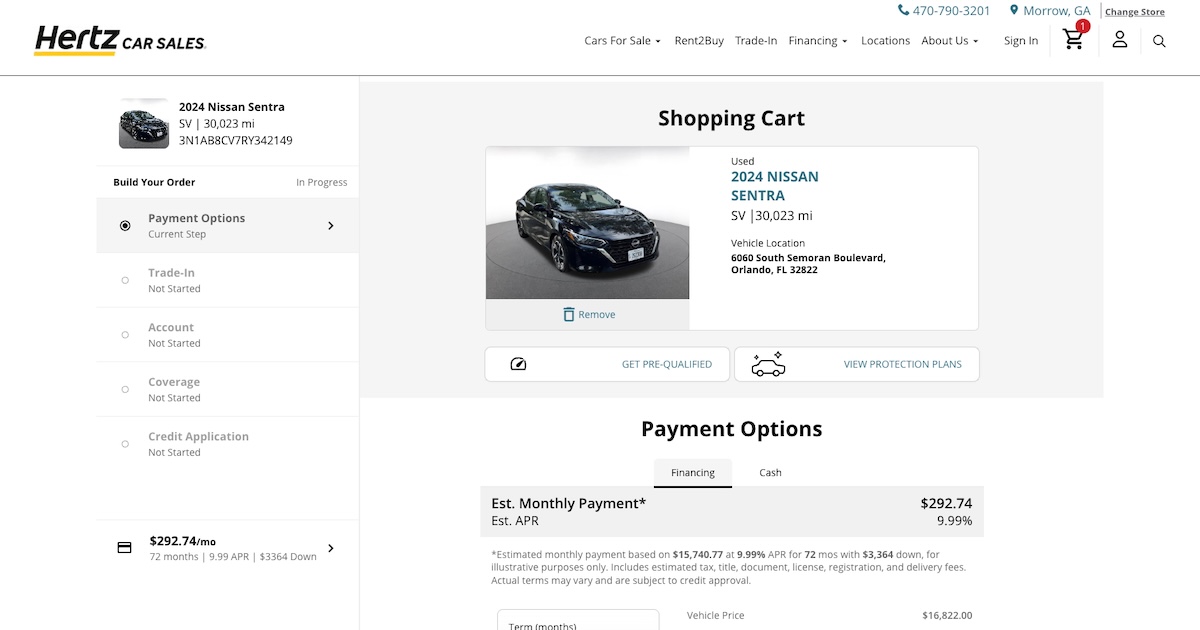The image size is (1200, 630).
Task: Open the search magnifier icon
Action: pyautogui.click(x=1159, y=41)
